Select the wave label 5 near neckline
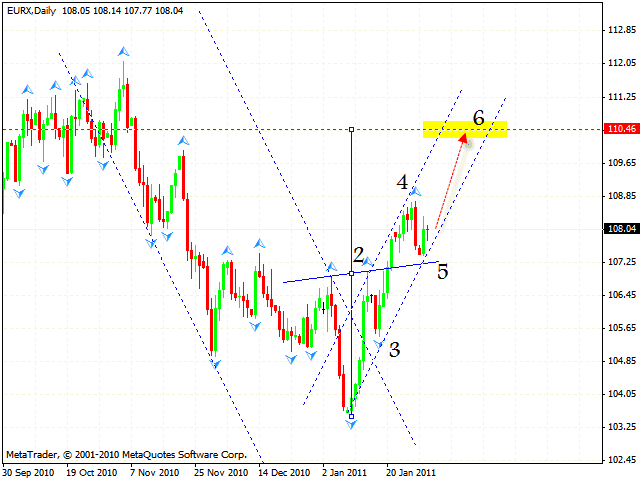Image resolution: width=640 pixels, height=480 pixels. click(442, 272)
